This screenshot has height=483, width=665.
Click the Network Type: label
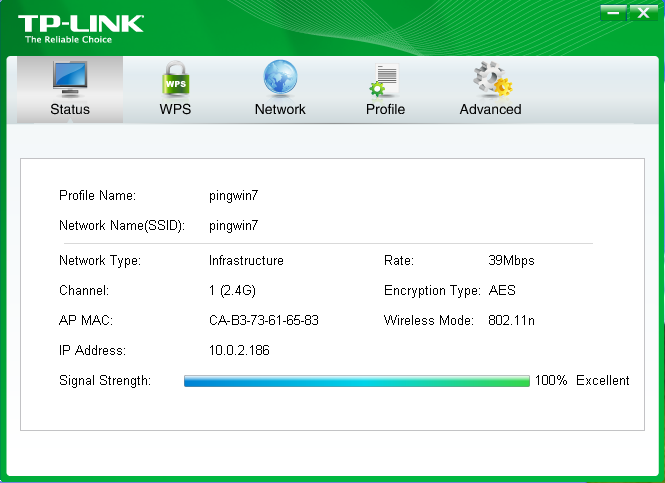tap(100, 261)
